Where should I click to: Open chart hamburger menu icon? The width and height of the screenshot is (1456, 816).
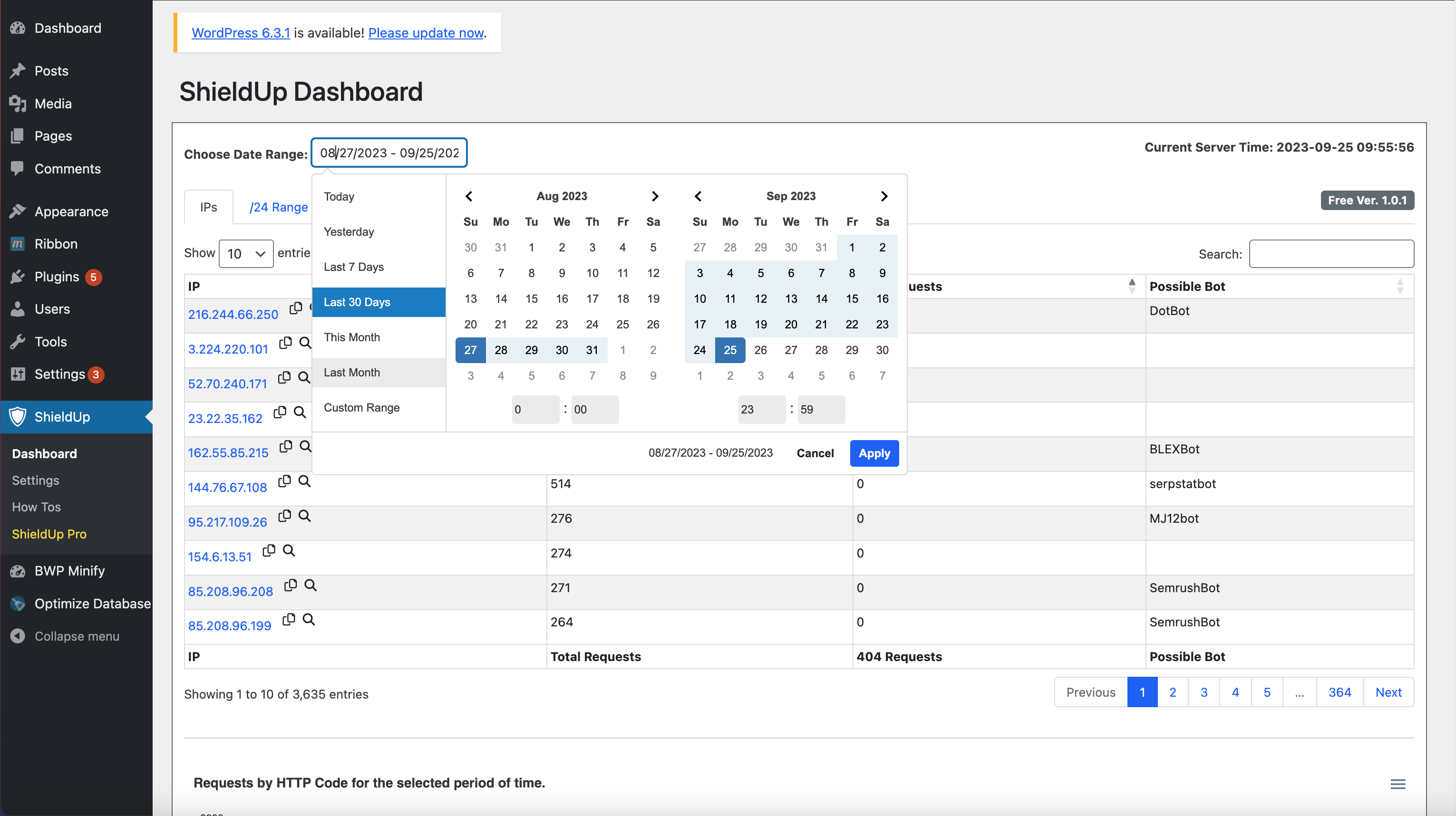pos(1398,784)
